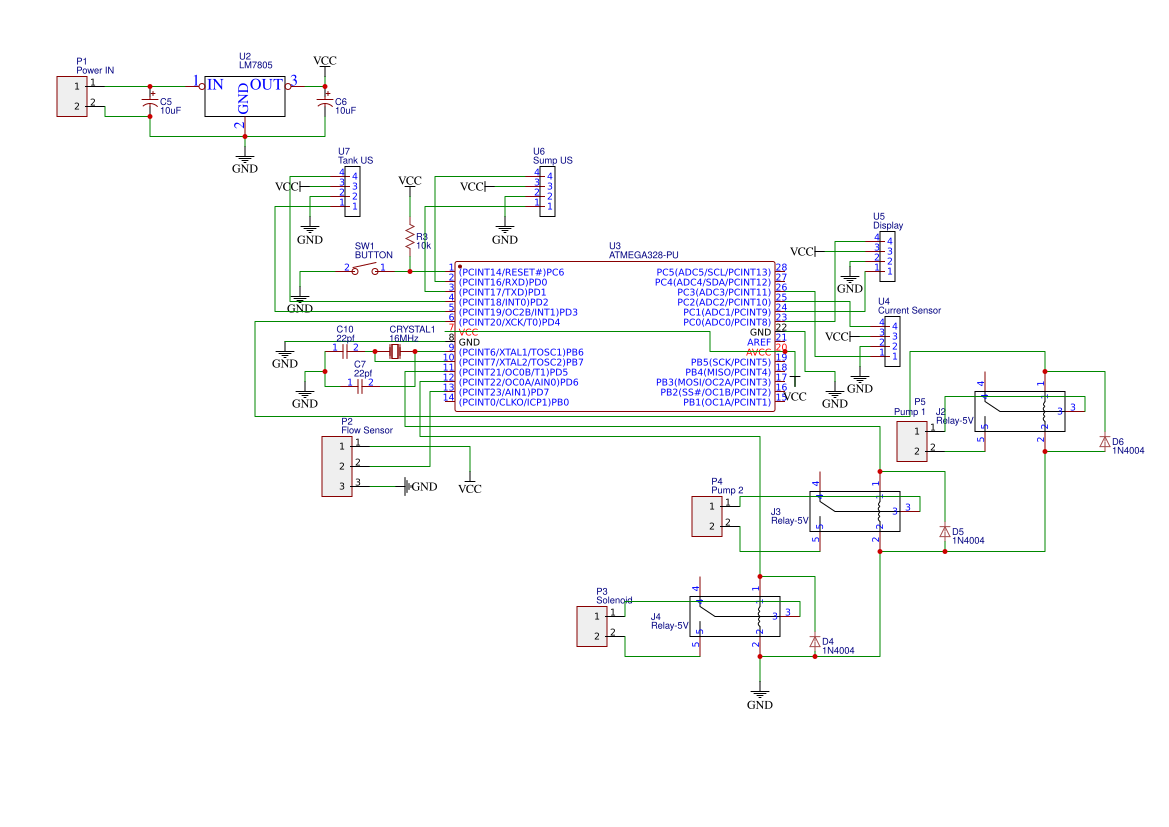Click GND symbol beside Flow Sensor pin 3
1169x827 pixels.
tap(420, 486)
